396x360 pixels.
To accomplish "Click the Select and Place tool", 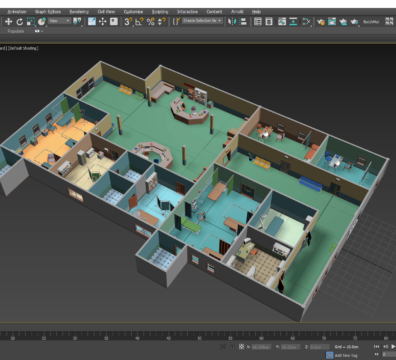I will (41, 22).
